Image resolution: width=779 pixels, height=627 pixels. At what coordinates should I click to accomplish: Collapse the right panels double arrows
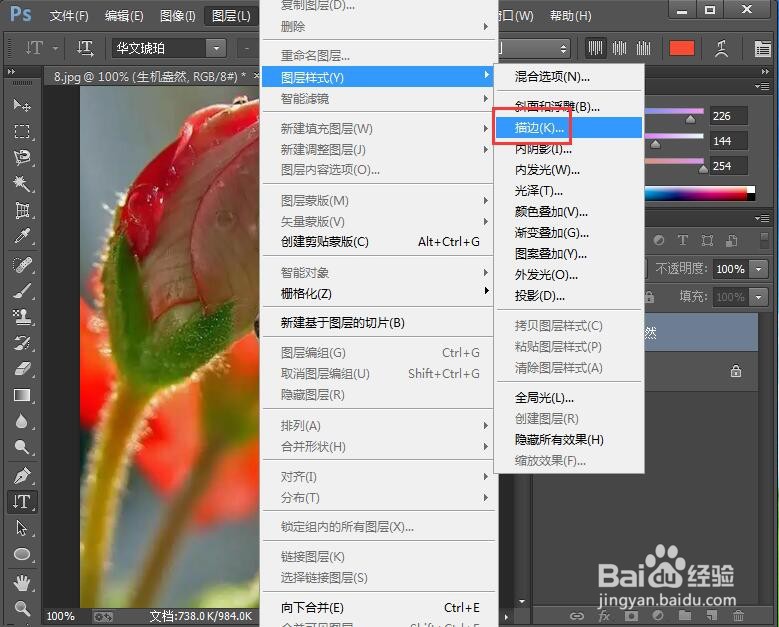pyautogui.click(x=765, y=72)
